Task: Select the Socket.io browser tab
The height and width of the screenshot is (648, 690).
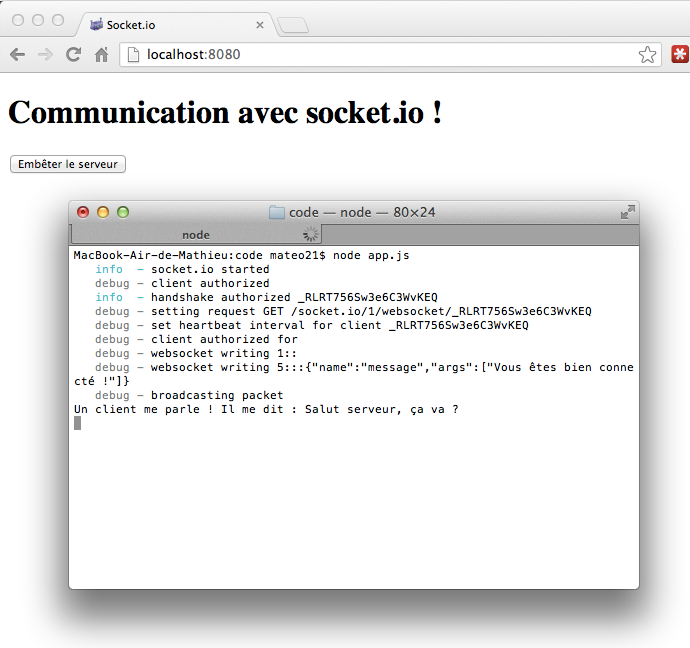Action: coord(176,25)
